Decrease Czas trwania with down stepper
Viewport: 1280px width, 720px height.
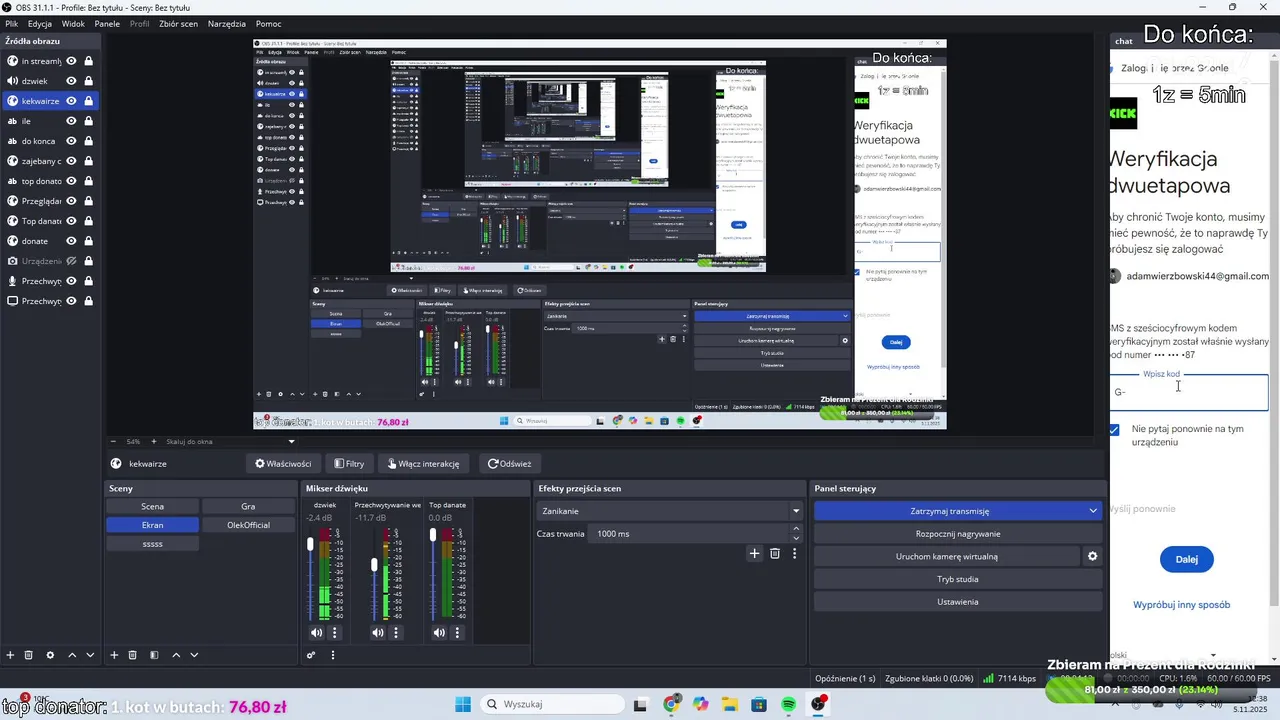(x=796, y=538)
